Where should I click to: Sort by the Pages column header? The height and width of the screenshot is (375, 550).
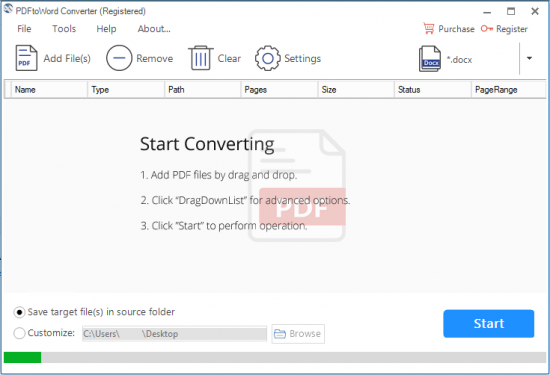click(279, 89)
